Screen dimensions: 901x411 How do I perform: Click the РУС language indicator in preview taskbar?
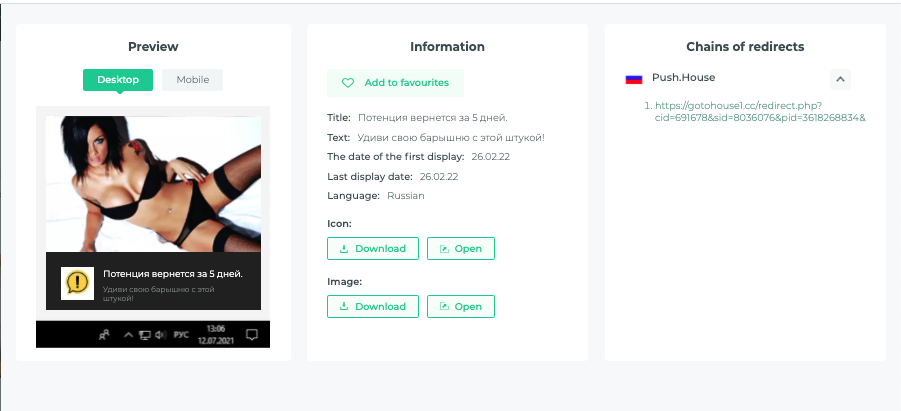pos(181,335)
